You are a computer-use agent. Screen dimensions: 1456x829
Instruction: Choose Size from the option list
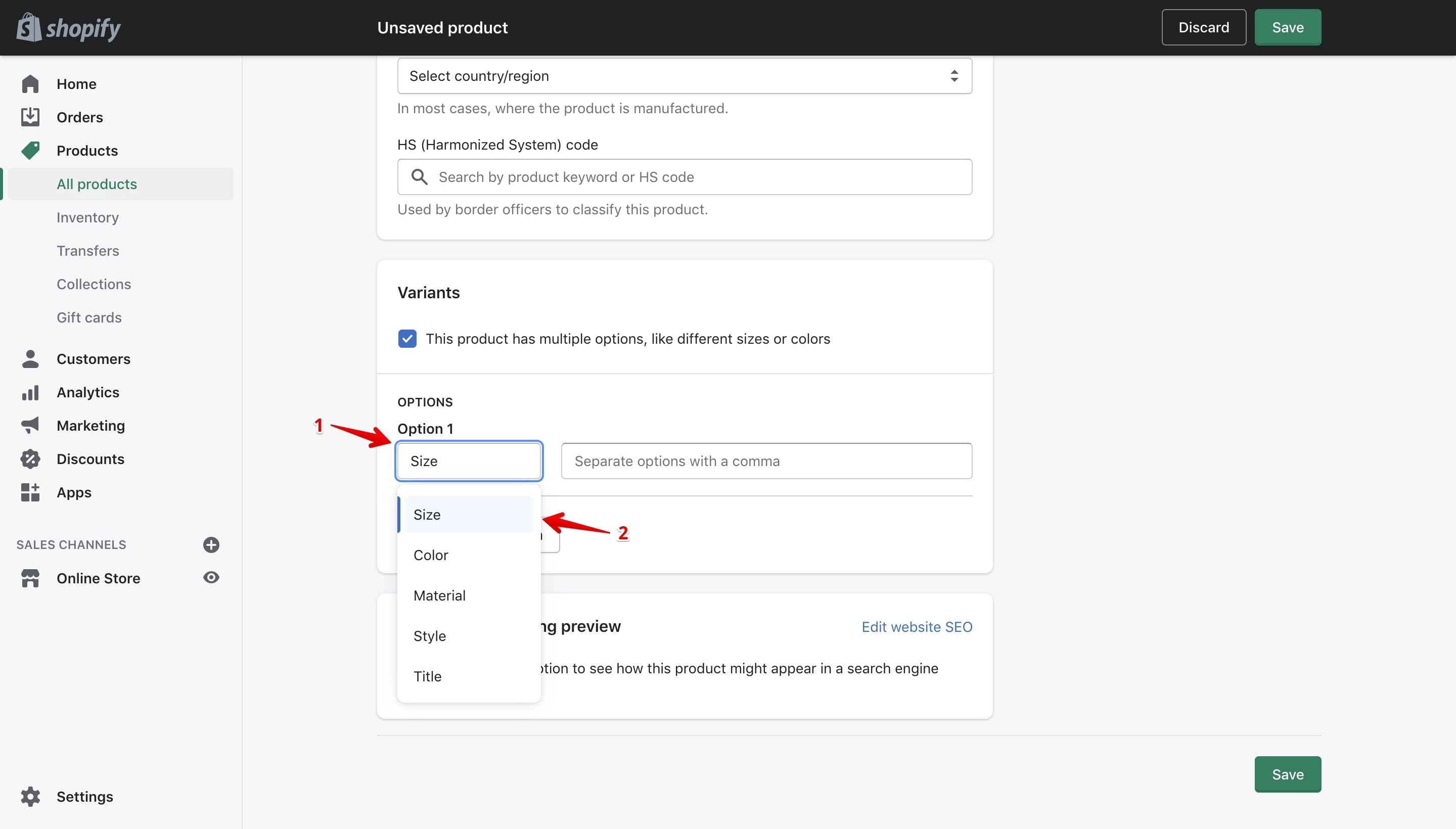click(469, 515)
